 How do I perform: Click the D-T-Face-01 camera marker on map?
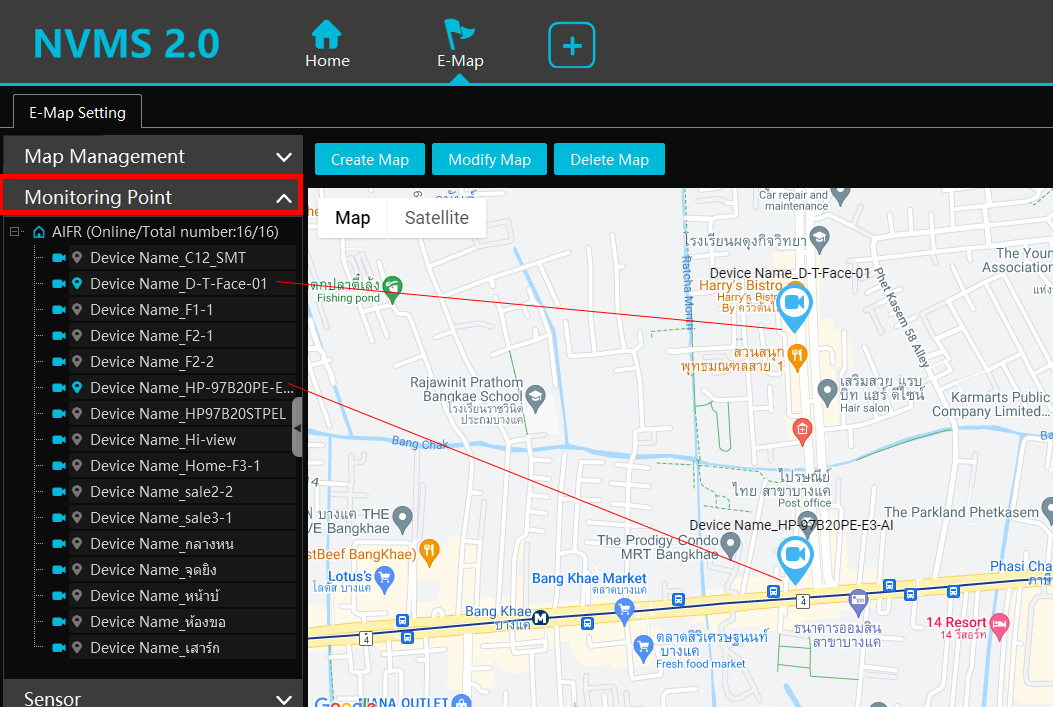pos(795,304)
